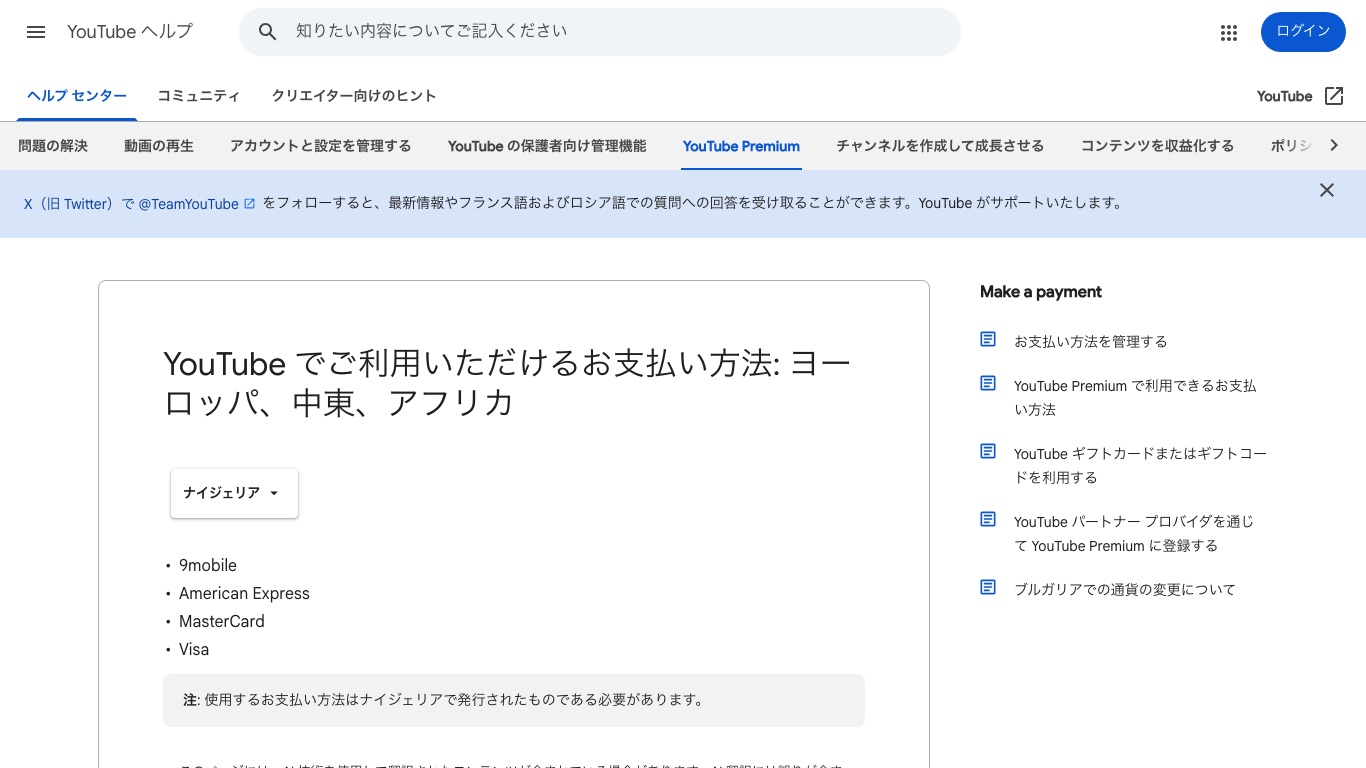This screenshot has height=768, width=1366.
Task: Select コンテンツを収益化する category
Action: point(1157,146)
